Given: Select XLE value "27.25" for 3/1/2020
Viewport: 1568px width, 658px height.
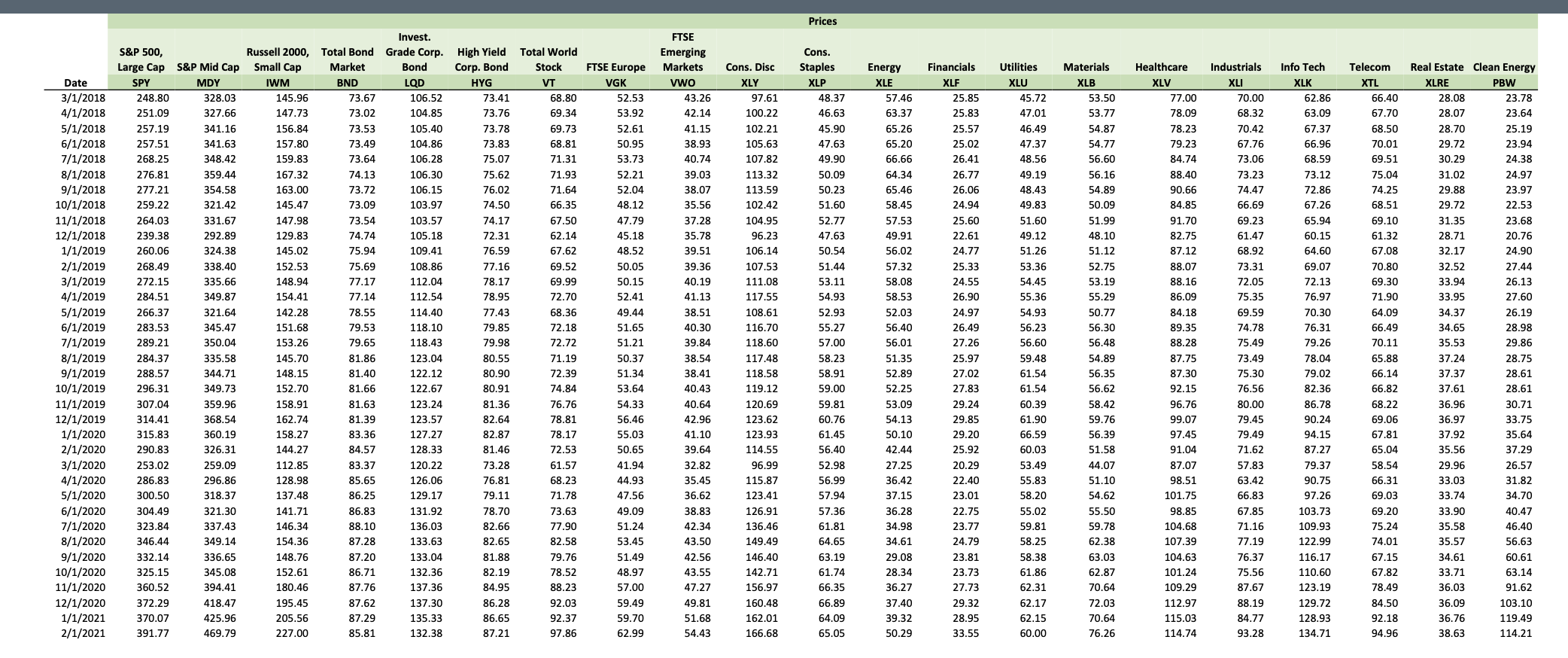Looking at the screenshot, I should (x=899, y=465).
